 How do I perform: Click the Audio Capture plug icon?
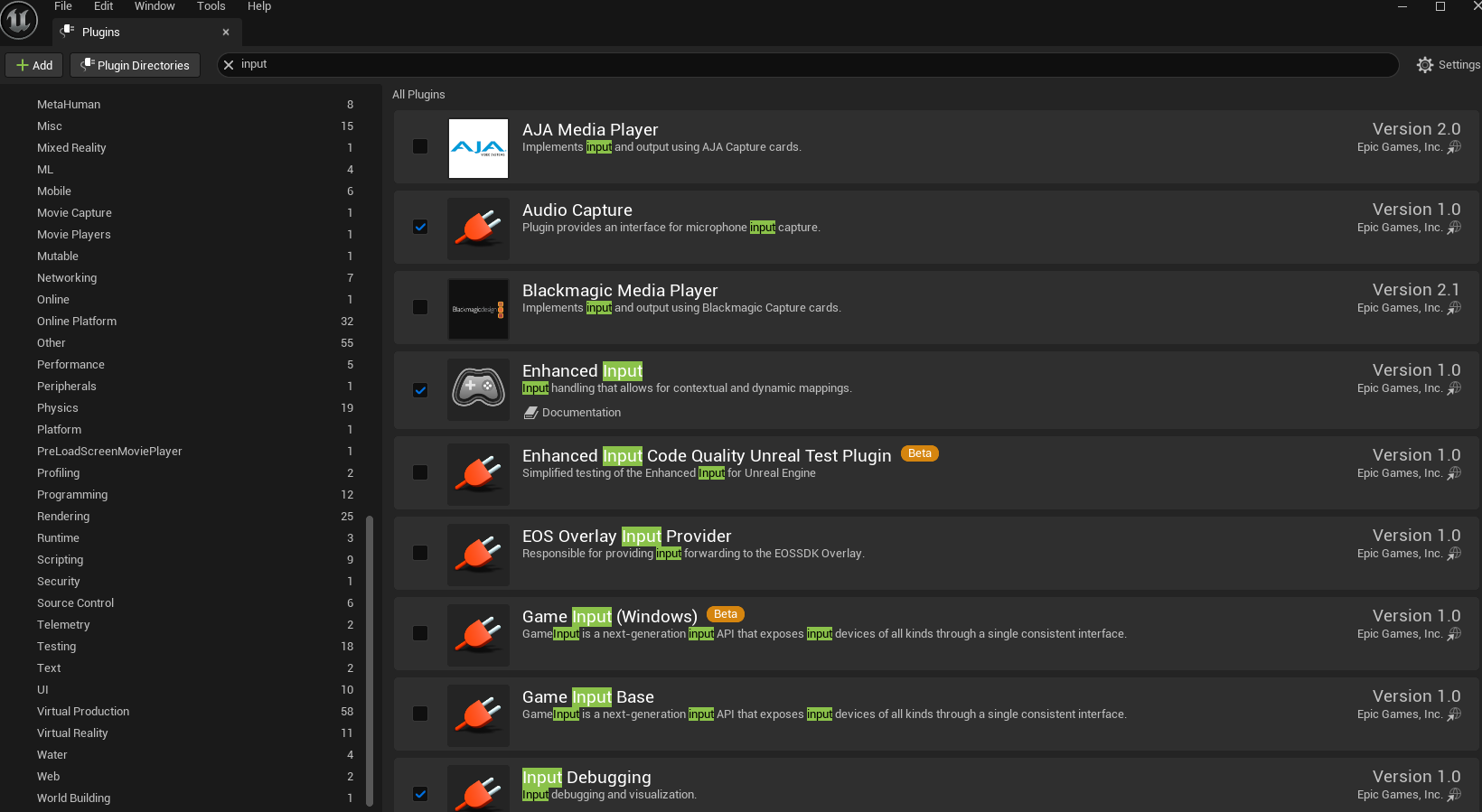[x=478, y=229]
